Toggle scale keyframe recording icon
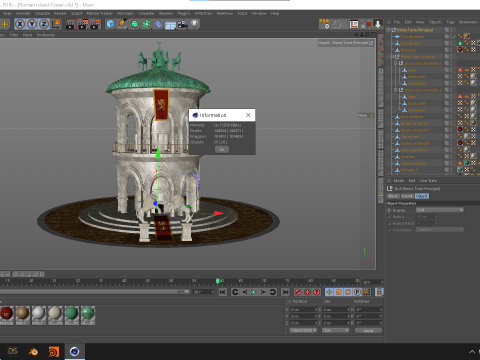Viewport: 480px width, 360px height. [x=339, y=292]
